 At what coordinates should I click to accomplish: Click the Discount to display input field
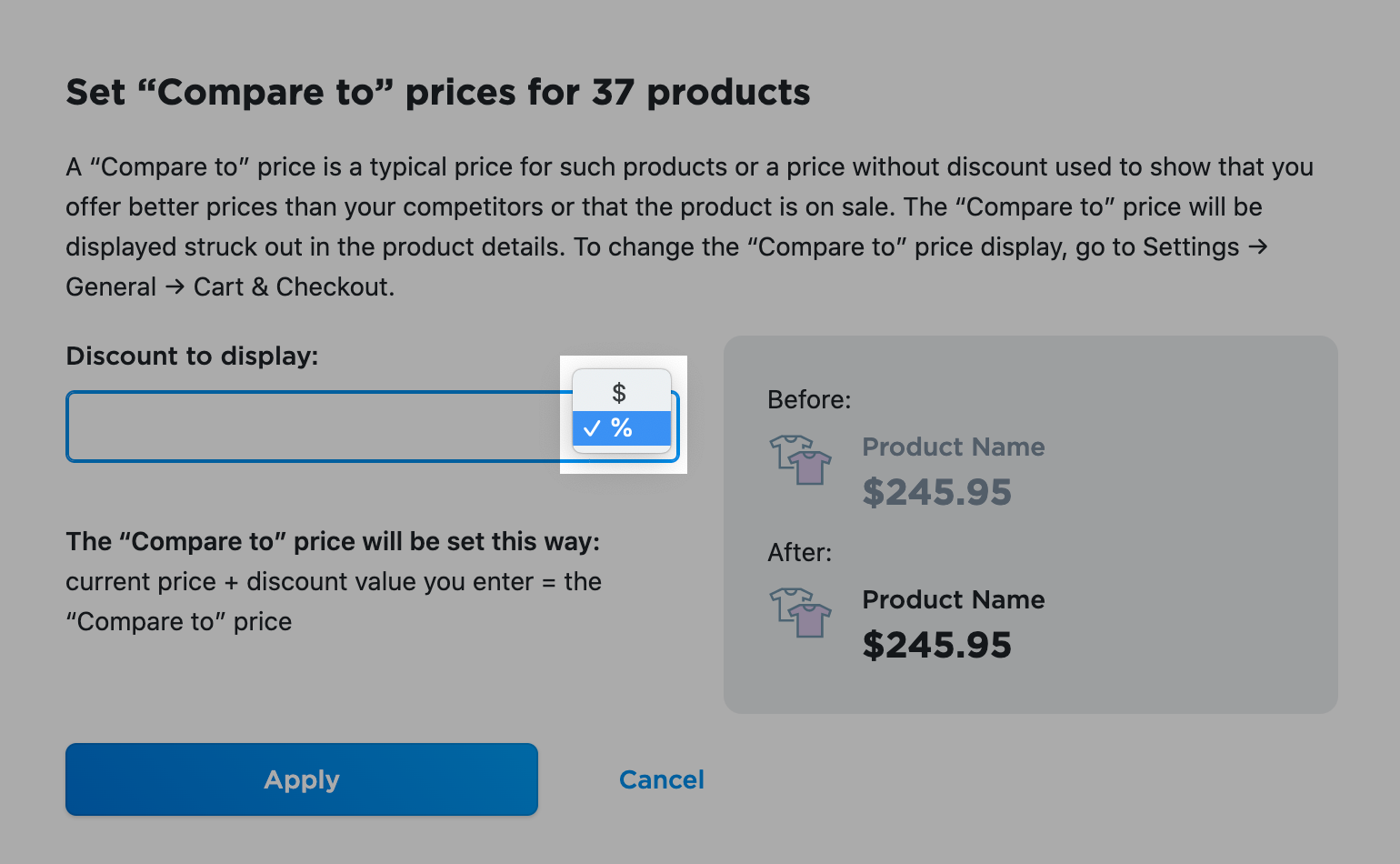pos(318,427)
